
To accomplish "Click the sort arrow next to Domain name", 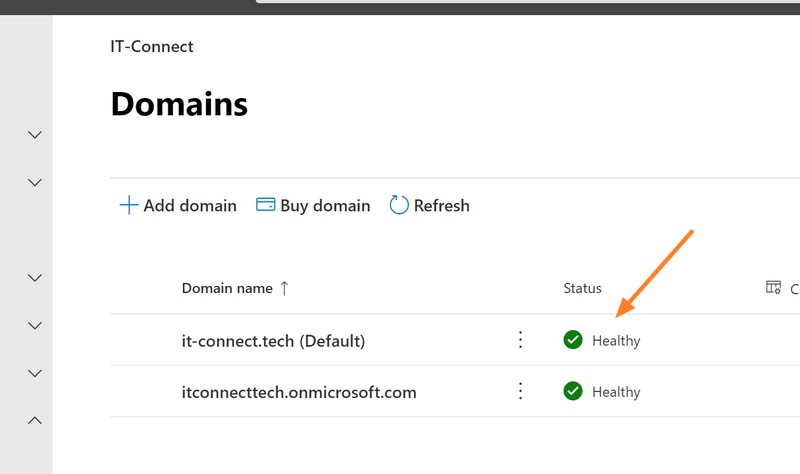I will click(x=285, y=288).
